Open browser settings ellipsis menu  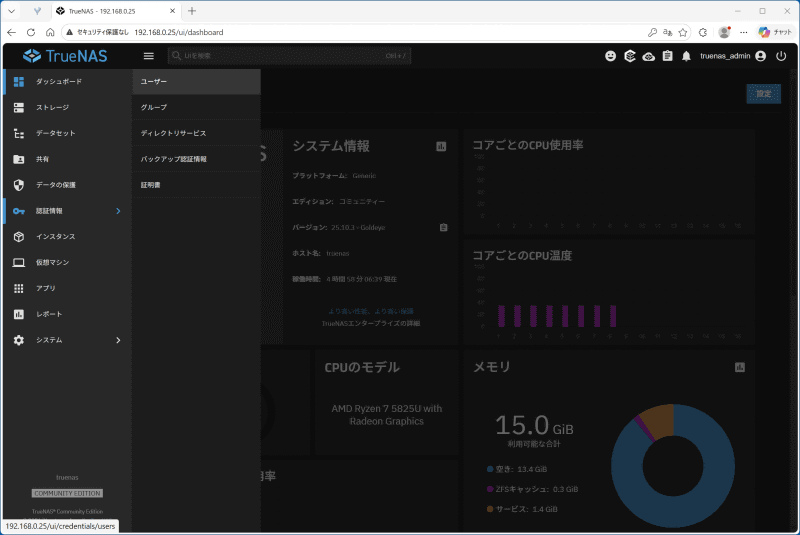(x=743, y=32)
